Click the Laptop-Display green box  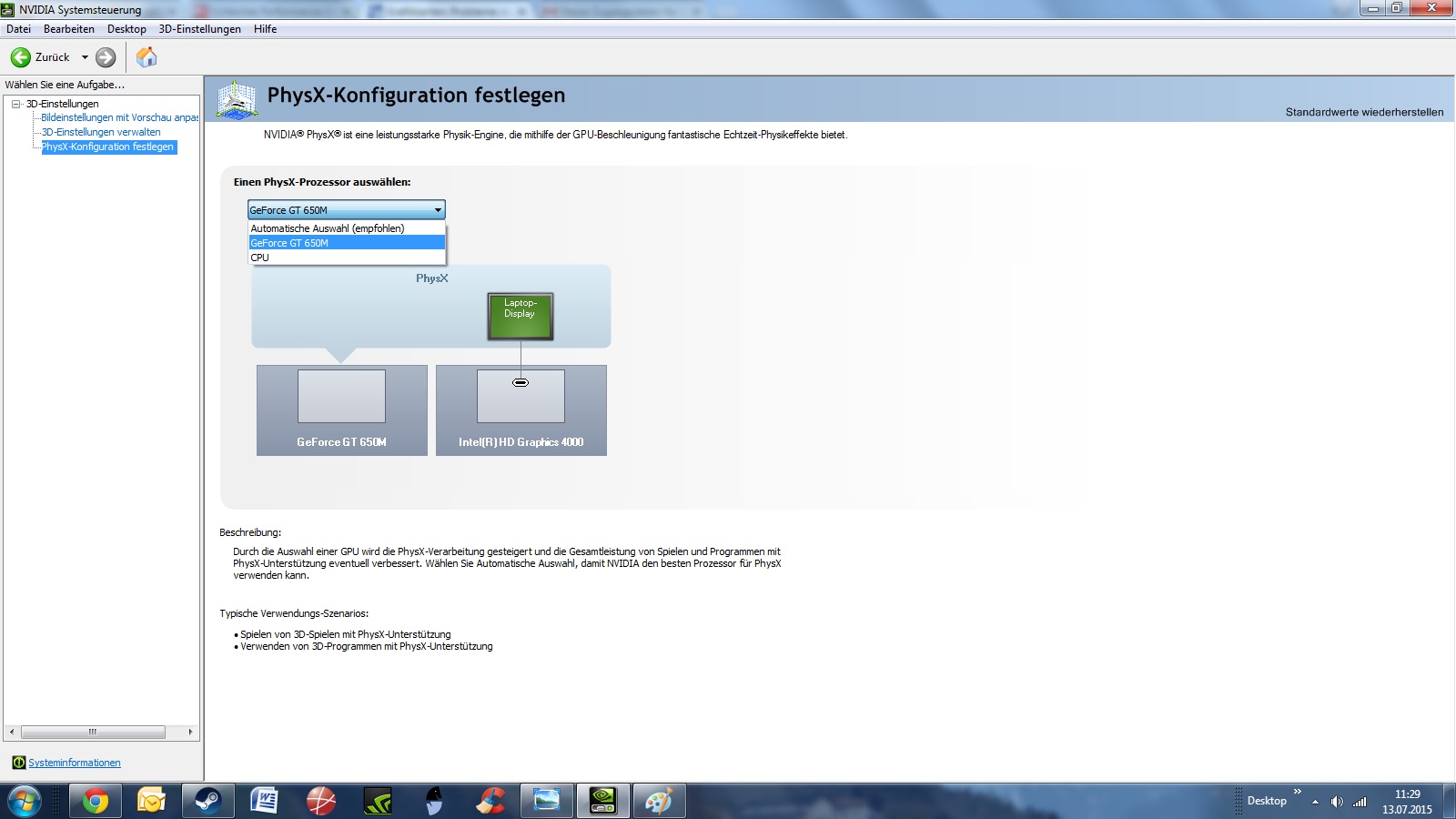coord(521,316)
